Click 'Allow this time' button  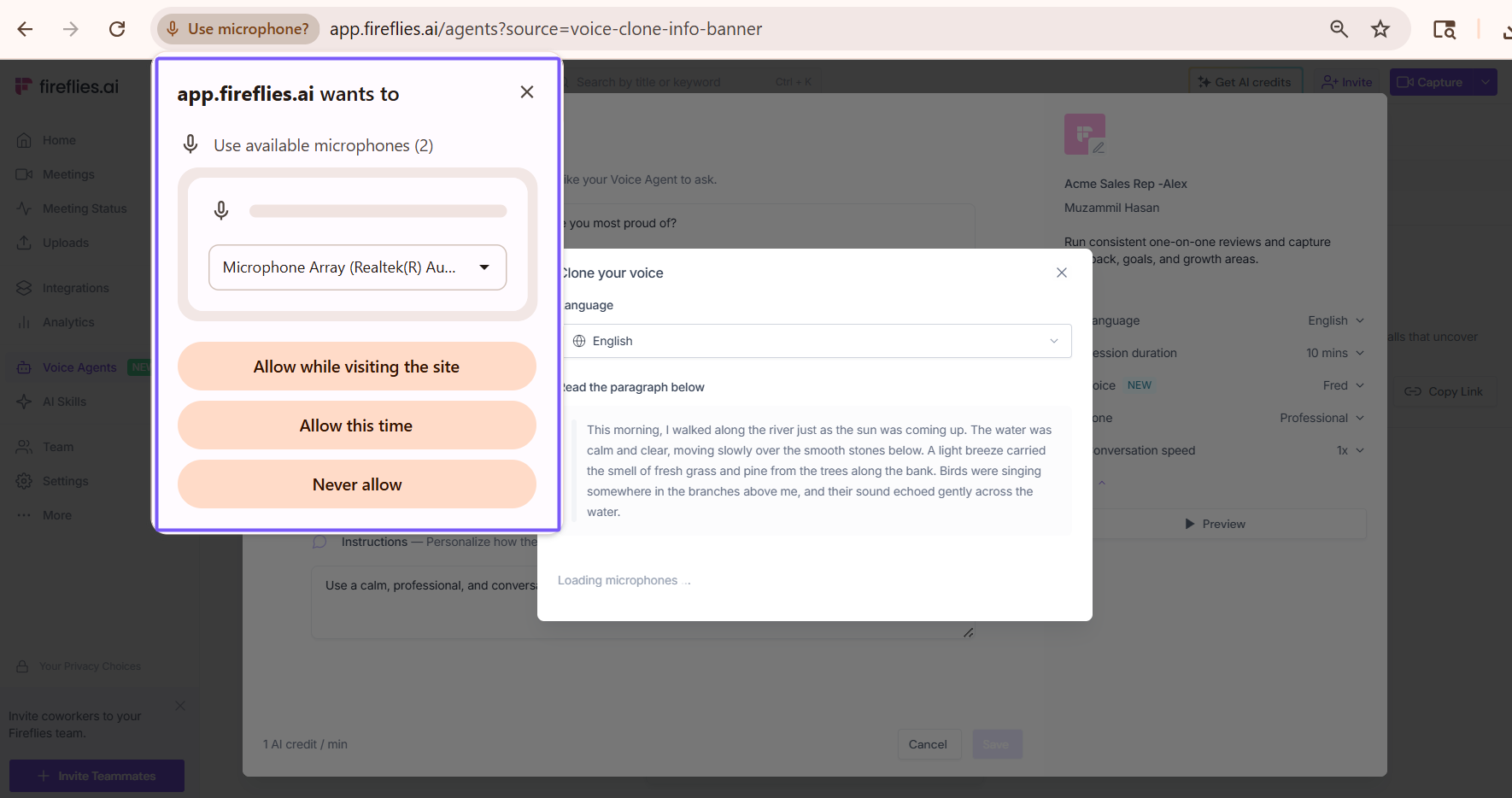click(357, 425)
